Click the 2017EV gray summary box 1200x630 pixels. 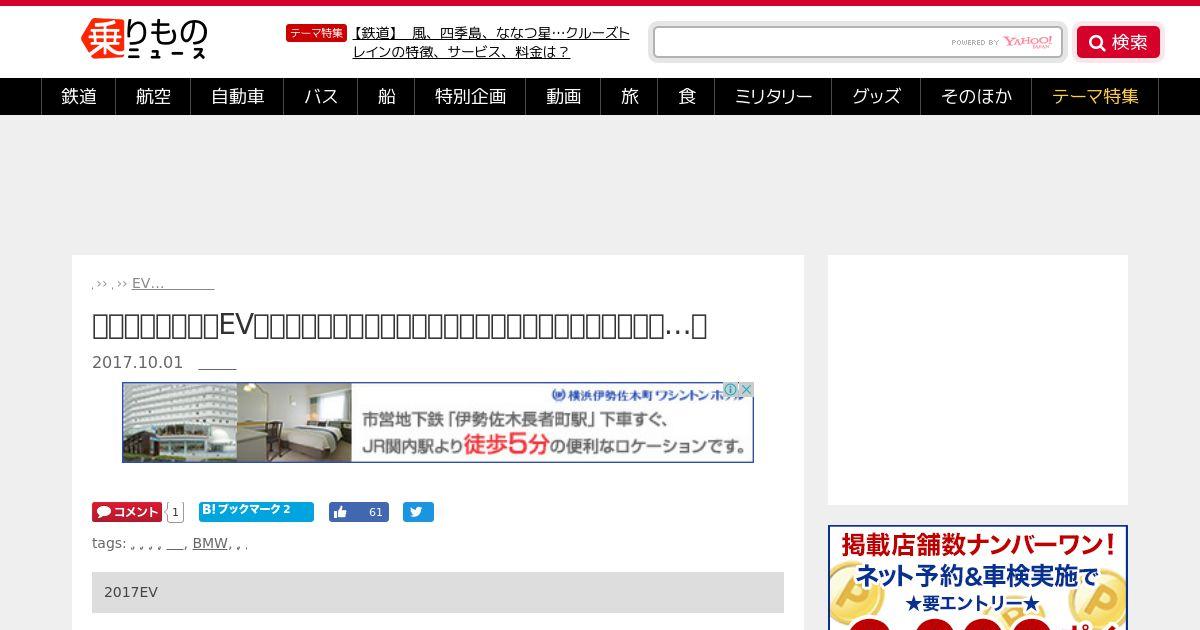pyautogui.click(x=438, y=592)
